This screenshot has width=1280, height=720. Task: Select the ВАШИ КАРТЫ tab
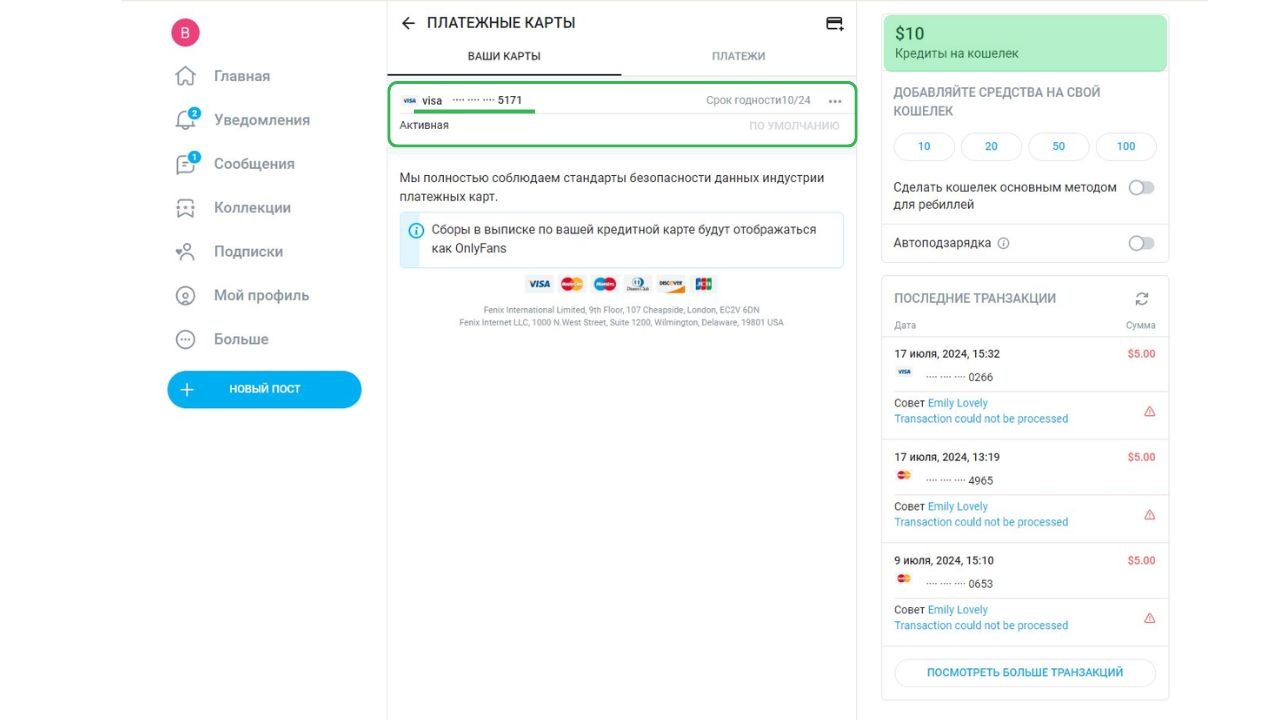[504, 56]
